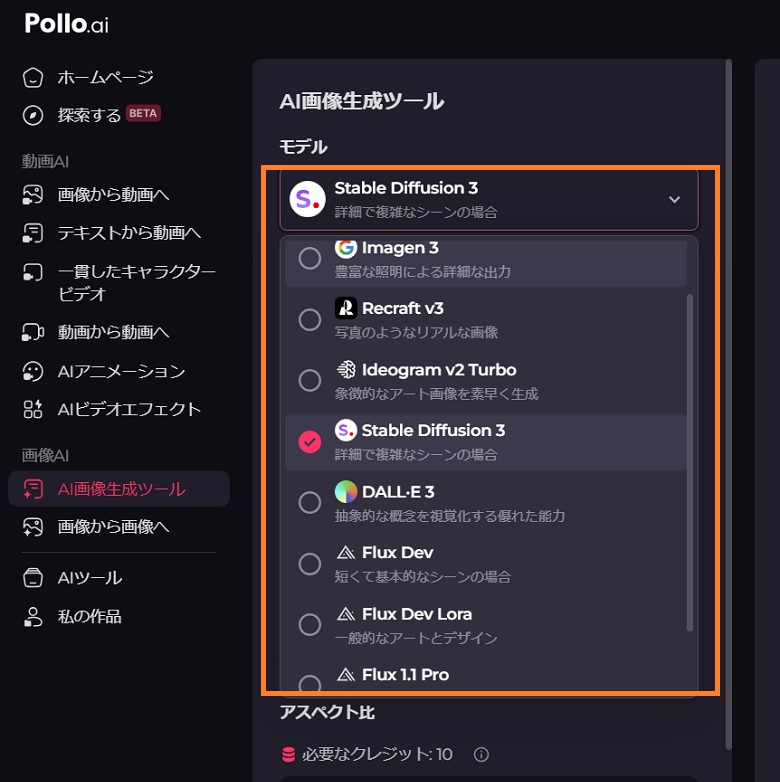
Task: Click the Pollo.ai logo link
Action: [x=66, y=23]
